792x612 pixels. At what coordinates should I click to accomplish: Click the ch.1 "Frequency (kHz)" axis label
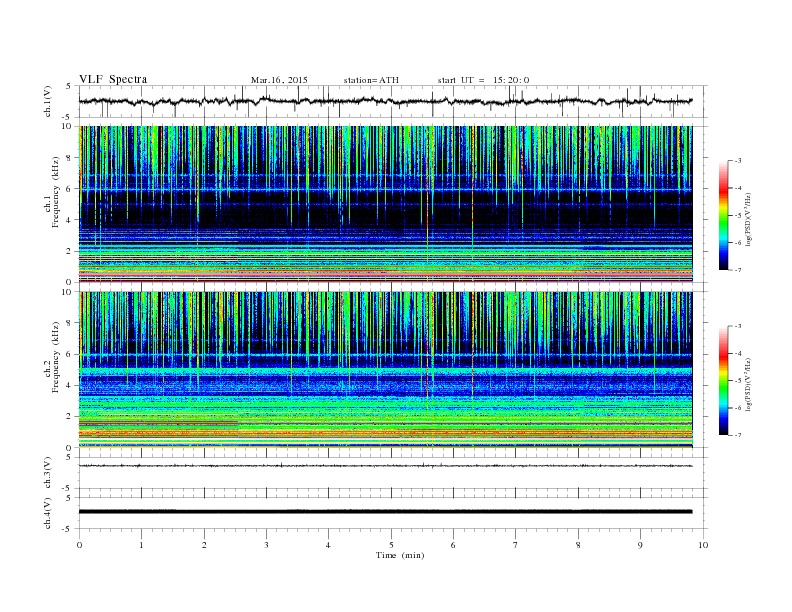56,193
